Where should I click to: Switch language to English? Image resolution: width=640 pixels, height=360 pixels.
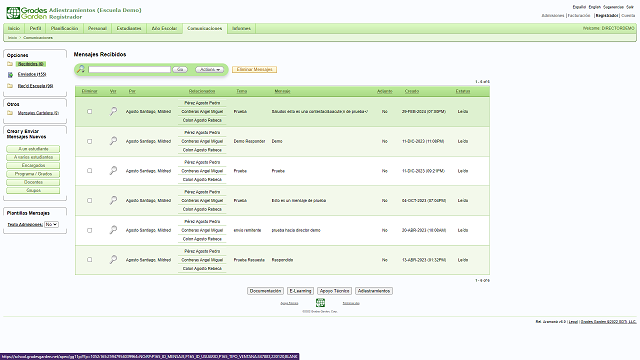(x=595, y=7)
